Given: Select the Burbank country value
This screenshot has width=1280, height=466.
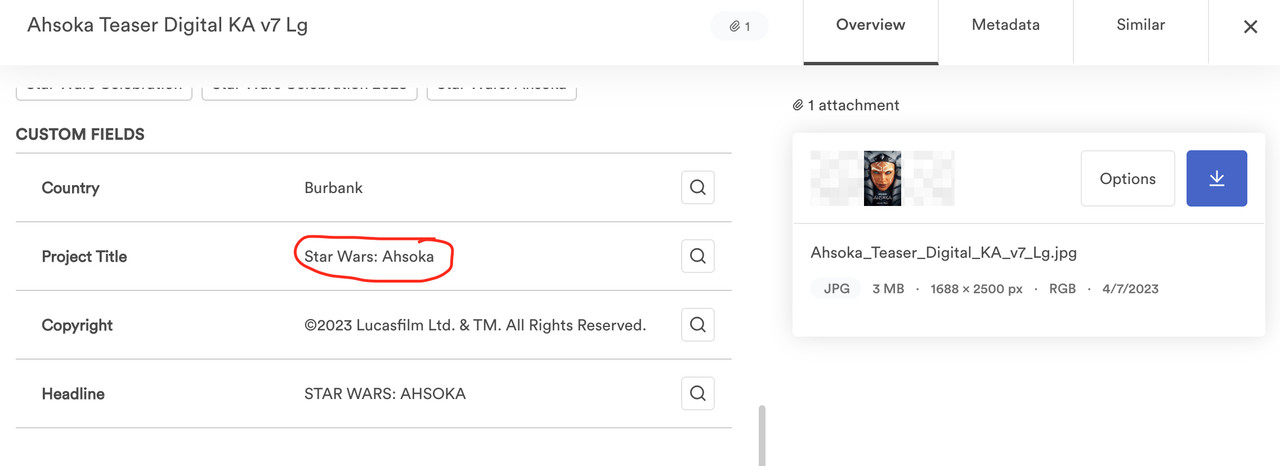Looking at the screenshot, I should click(333, 188).
